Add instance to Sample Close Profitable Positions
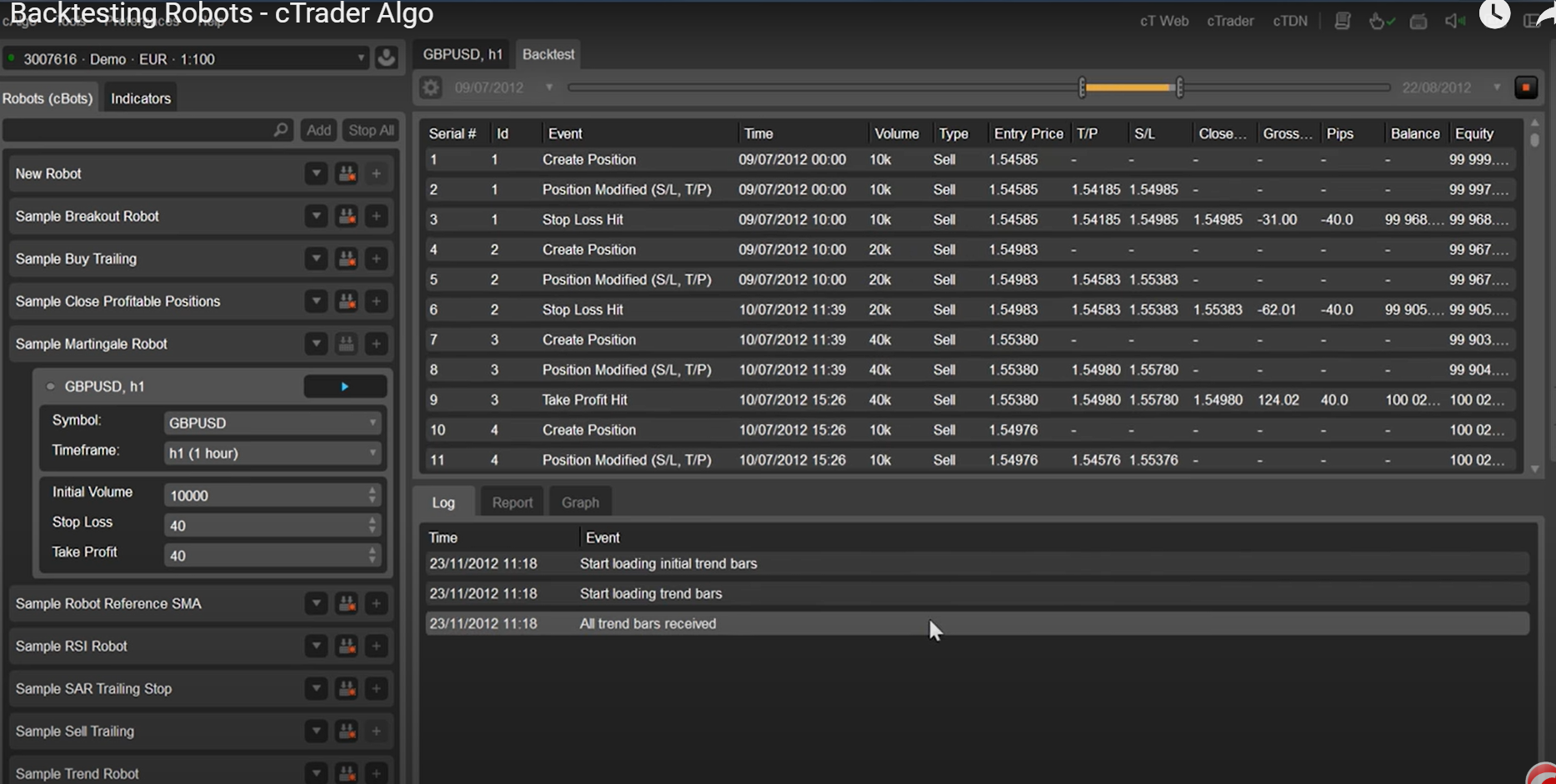The image size is (1556, 784). 377,301
